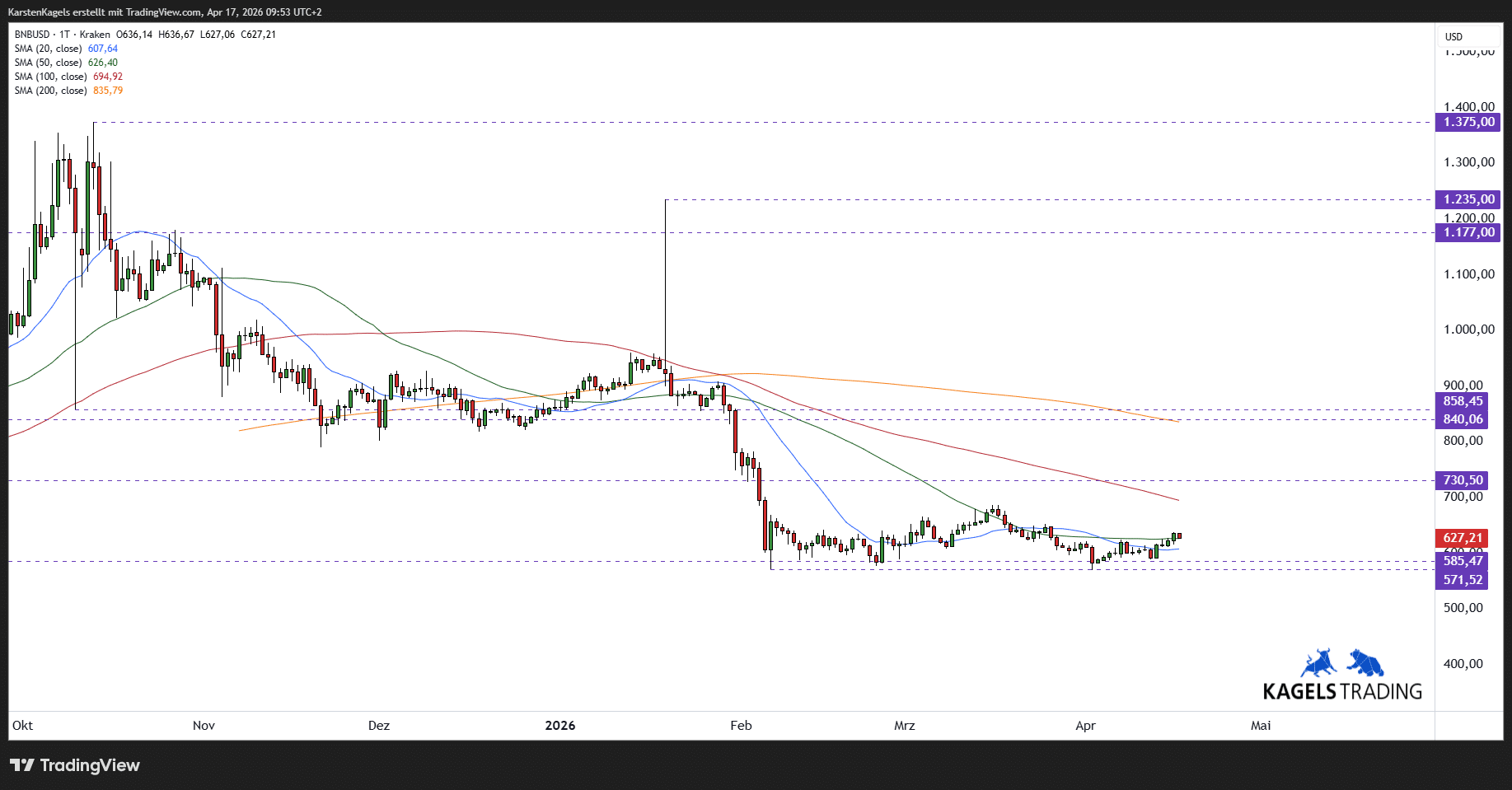Click the 730,50 horizontal line price tag
Image resolution: width=1512 pixels, height=790 pixels.
coord(1463,480)
